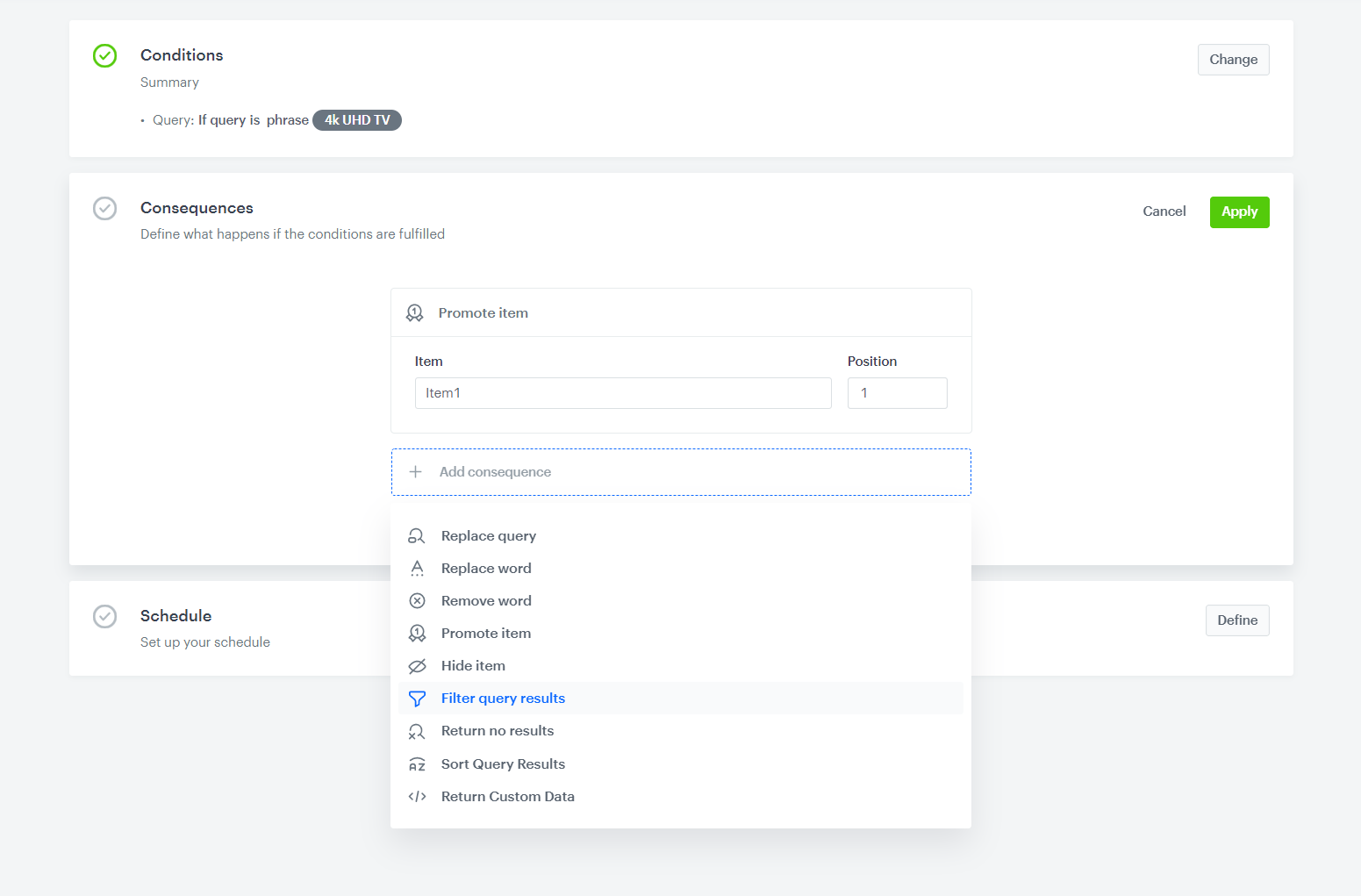Click the Sort Query Results AZ icon

click(417, 764)
